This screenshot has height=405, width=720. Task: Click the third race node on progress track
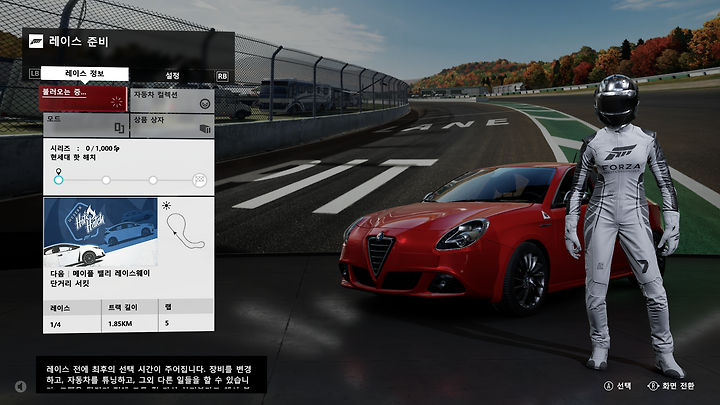click(x=153, y=180)
